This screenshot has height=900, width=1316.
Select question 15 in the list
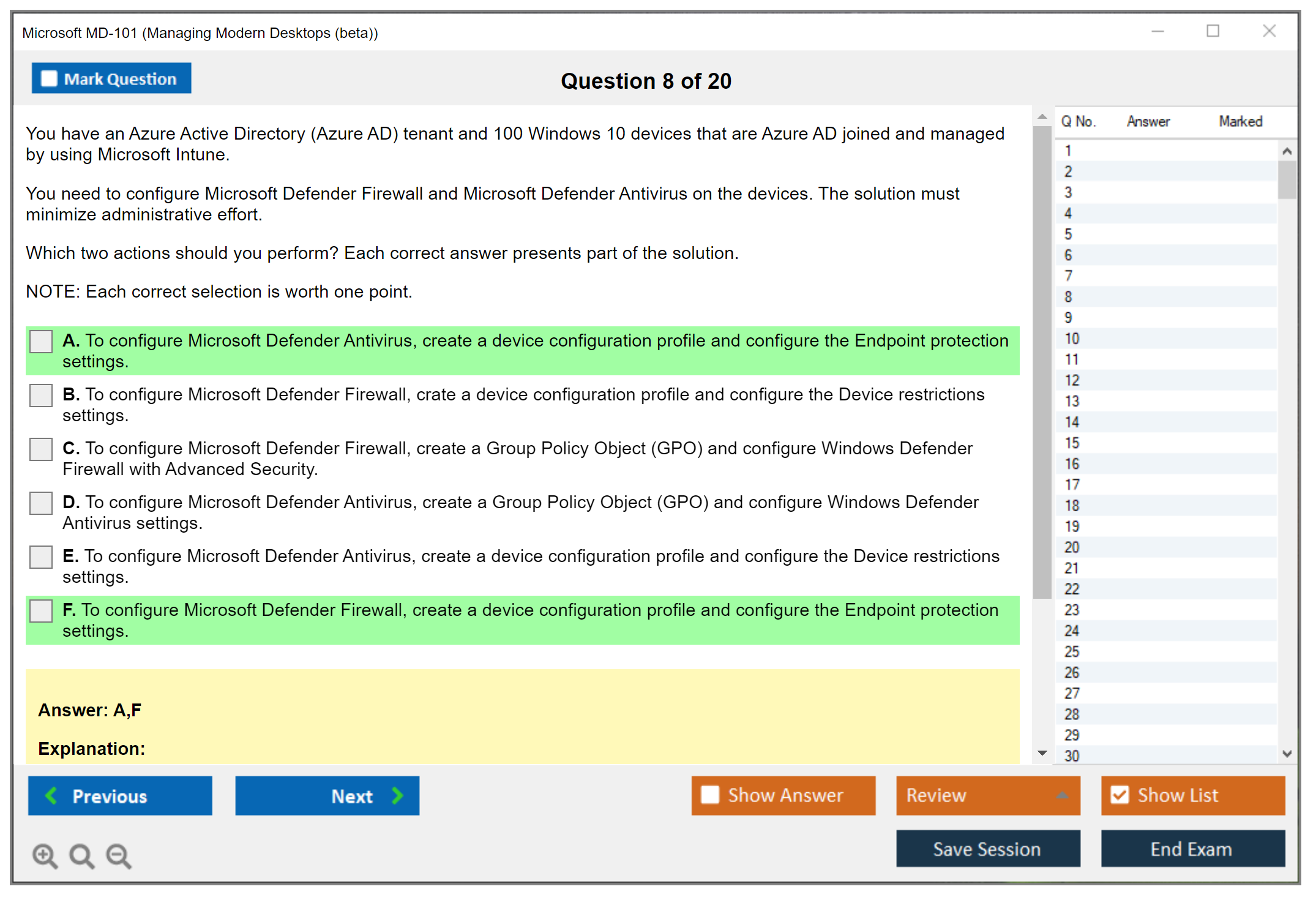(x=1072, y=443)
